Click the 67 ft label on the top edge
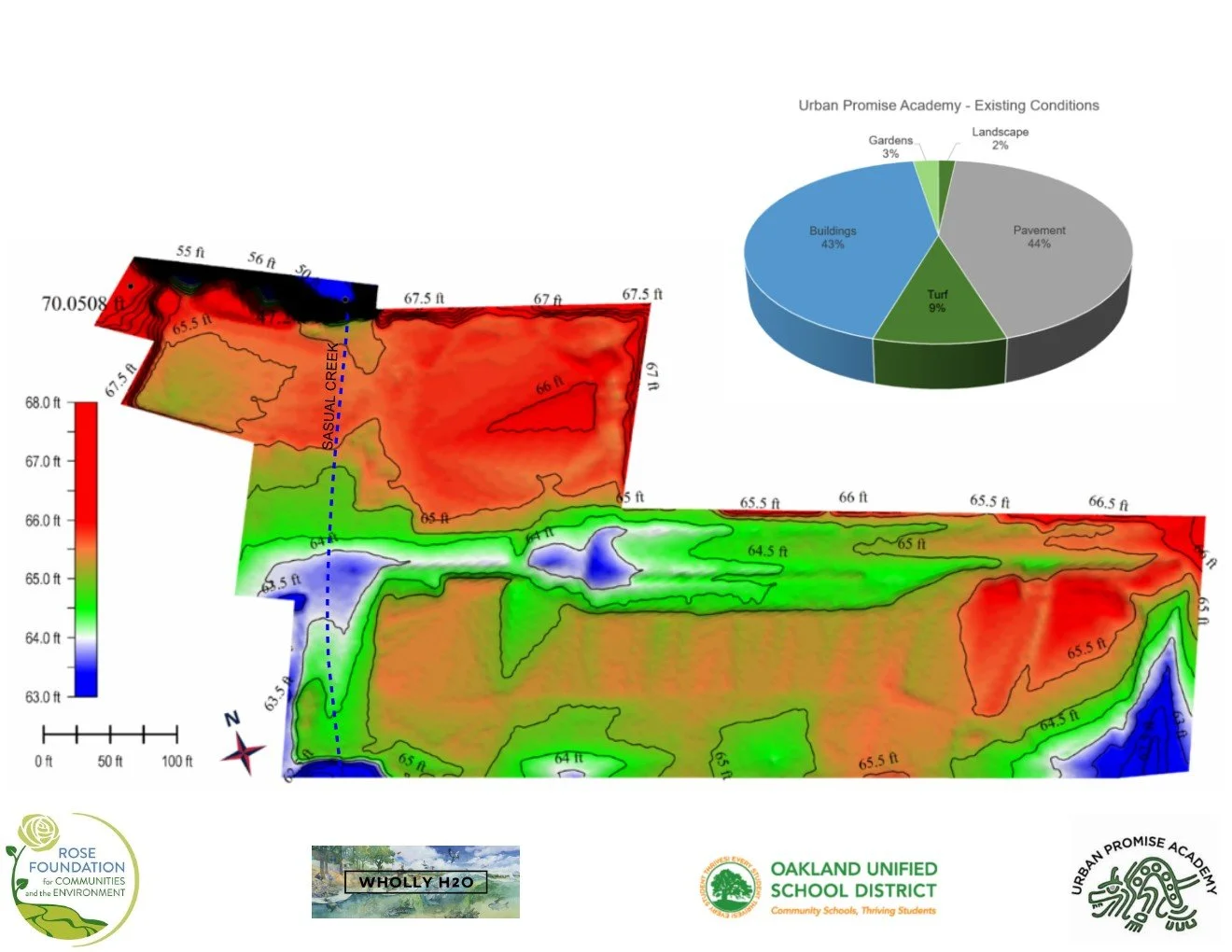 pos(548,300)
